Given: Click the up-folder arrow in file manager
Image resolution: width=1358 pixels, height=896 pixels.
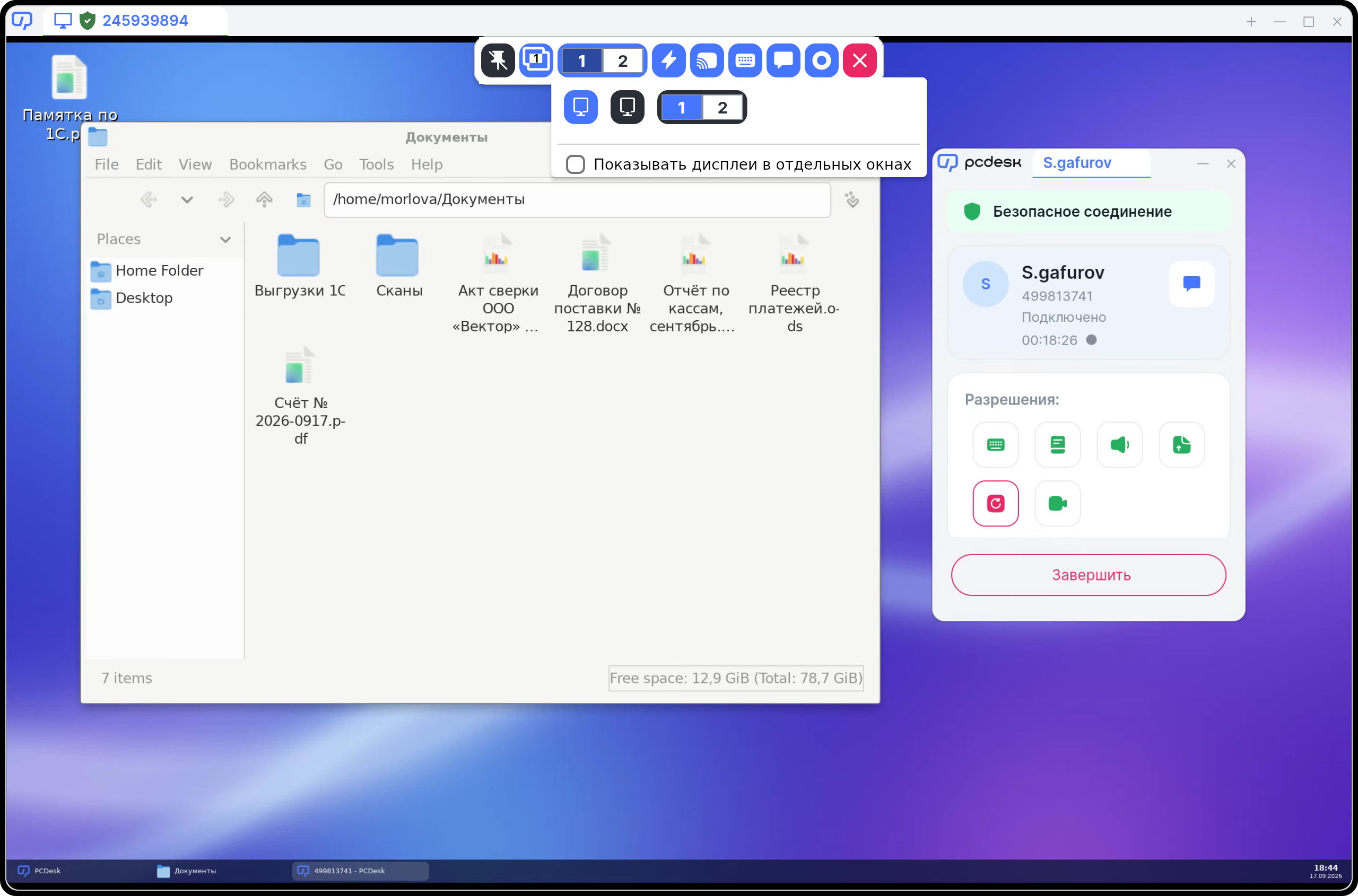Looking at the screenshot, I should (x=264, y=199).
